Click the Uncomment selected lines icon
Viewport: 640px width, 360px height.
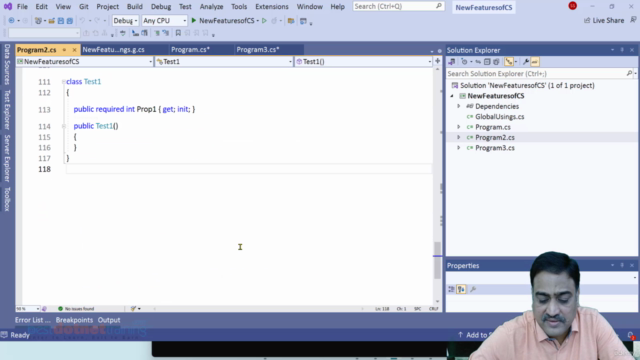[x=166, y=33]
